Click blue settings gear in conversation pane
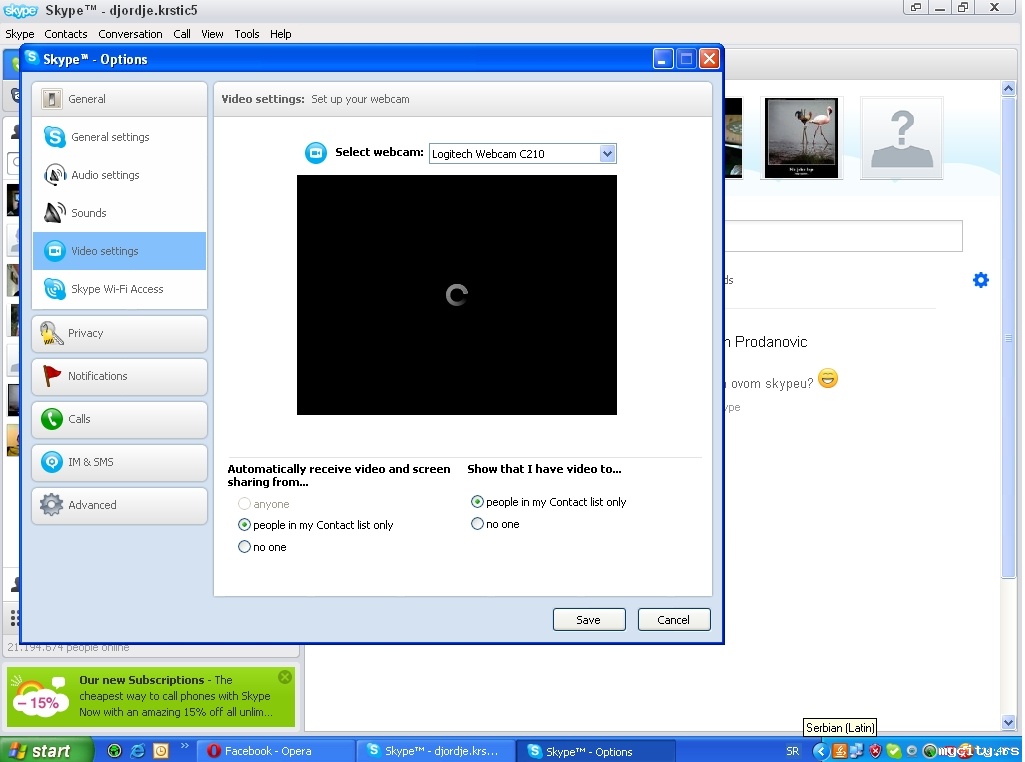 pos(981,280)
